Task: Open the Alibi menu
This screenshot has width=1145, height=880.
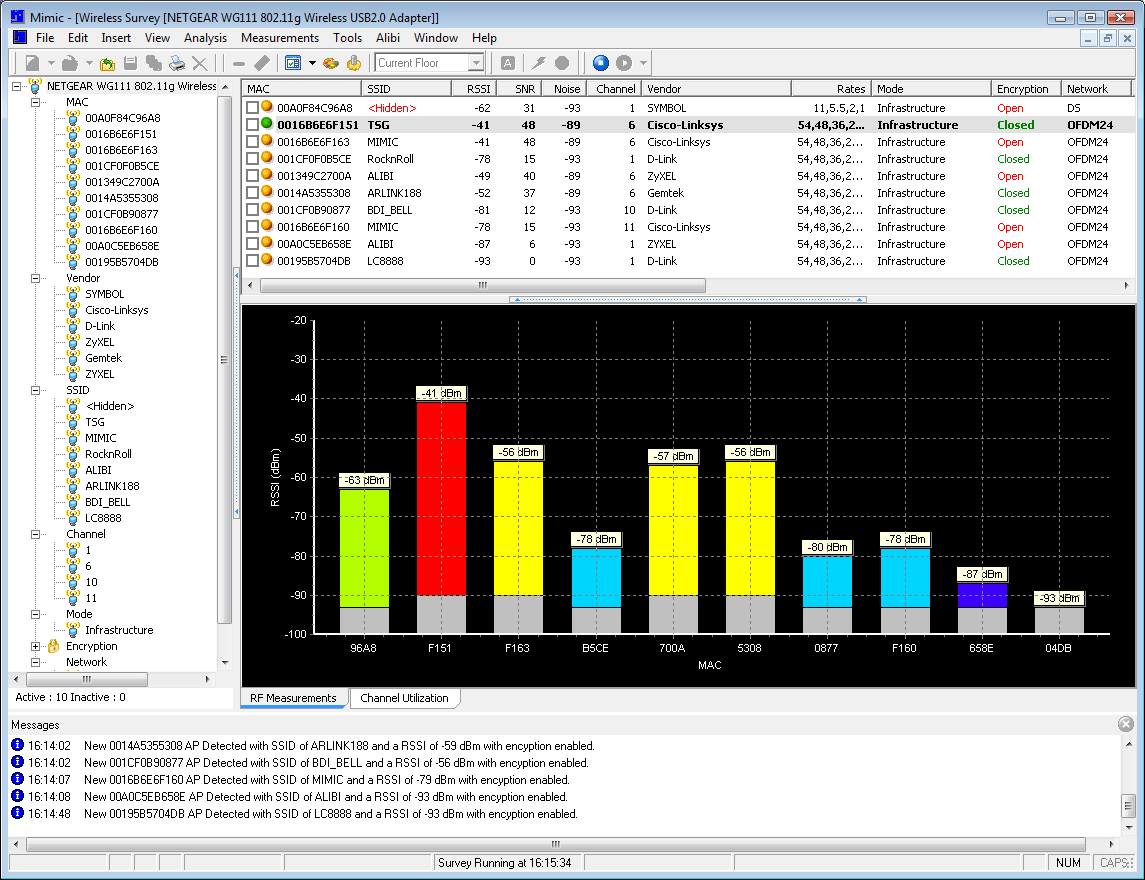Action: click(388, 38)
